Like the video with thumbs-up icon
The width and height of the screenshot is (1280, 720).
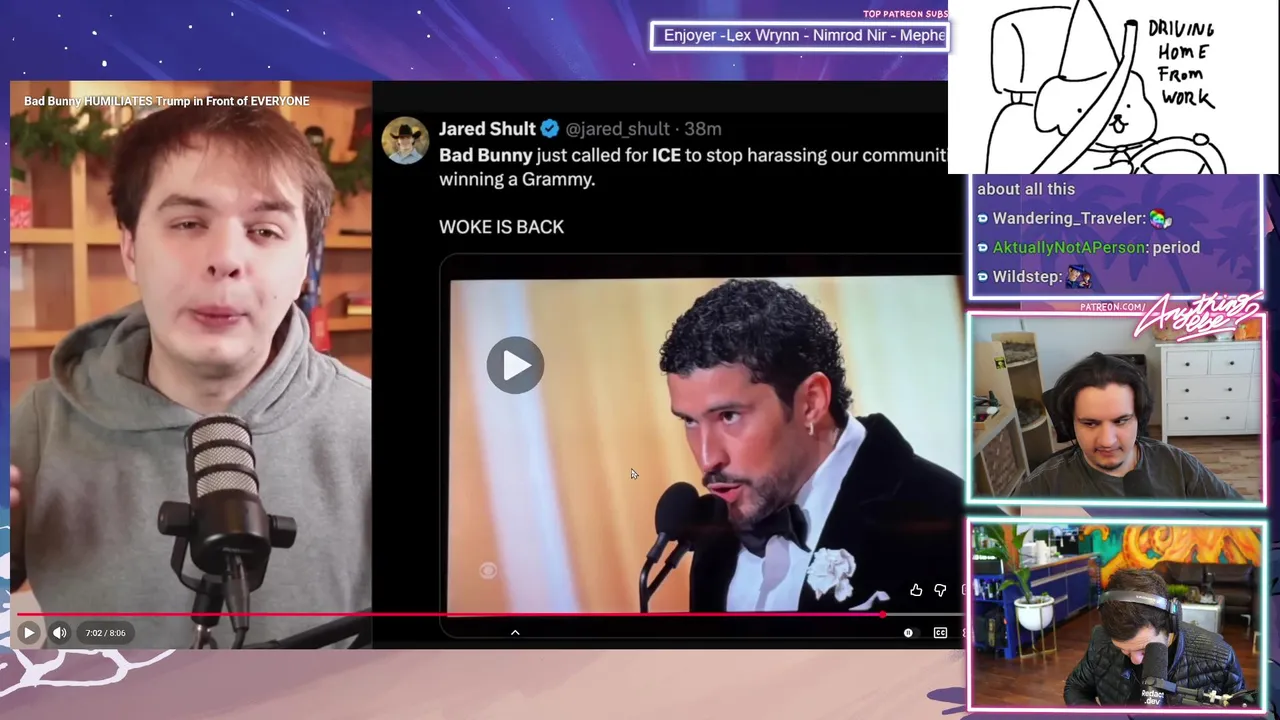click(916, 591)
